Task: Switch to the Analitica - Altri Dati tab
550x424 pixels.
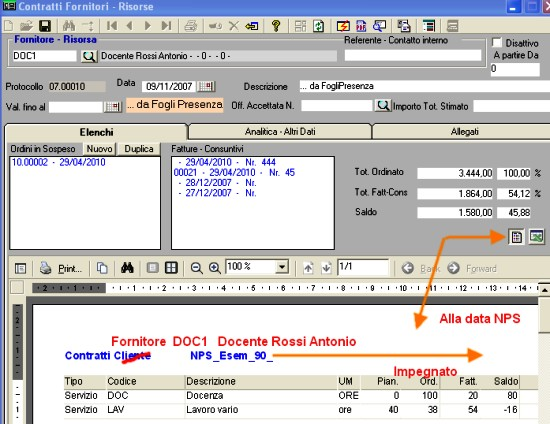Action: click(280, 132)
